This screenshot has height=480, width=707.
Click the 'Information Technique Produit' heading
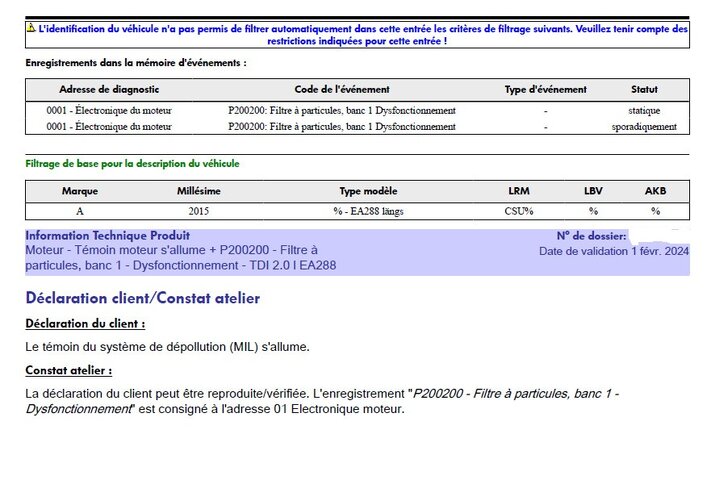tap(107, 235)
